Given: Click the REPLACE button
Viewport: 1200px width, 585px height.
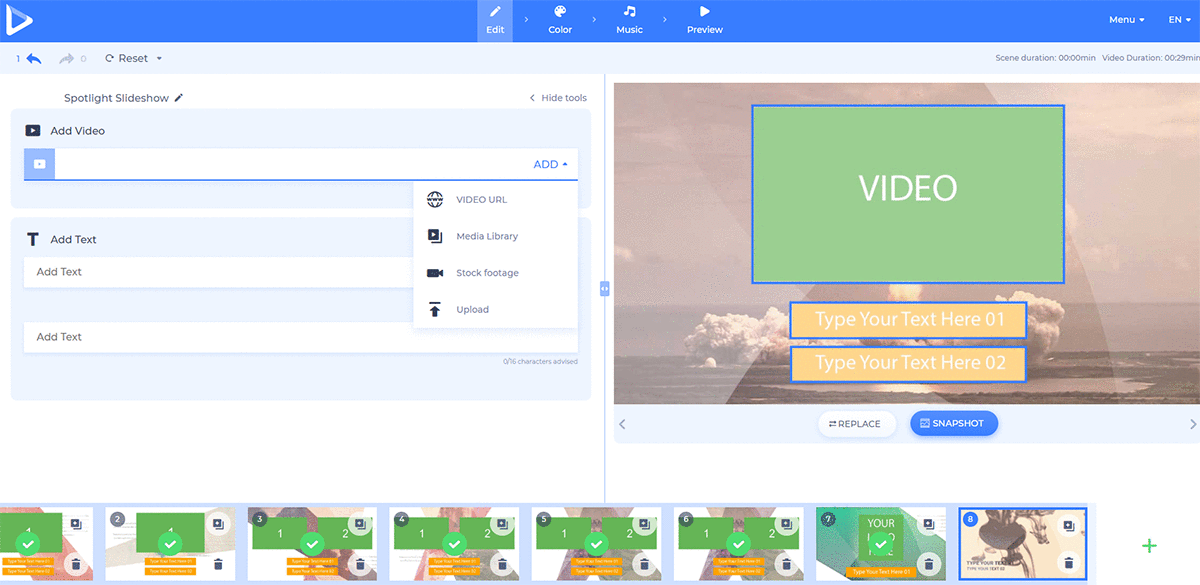Looking at the screenshot, I should point(857,424).
